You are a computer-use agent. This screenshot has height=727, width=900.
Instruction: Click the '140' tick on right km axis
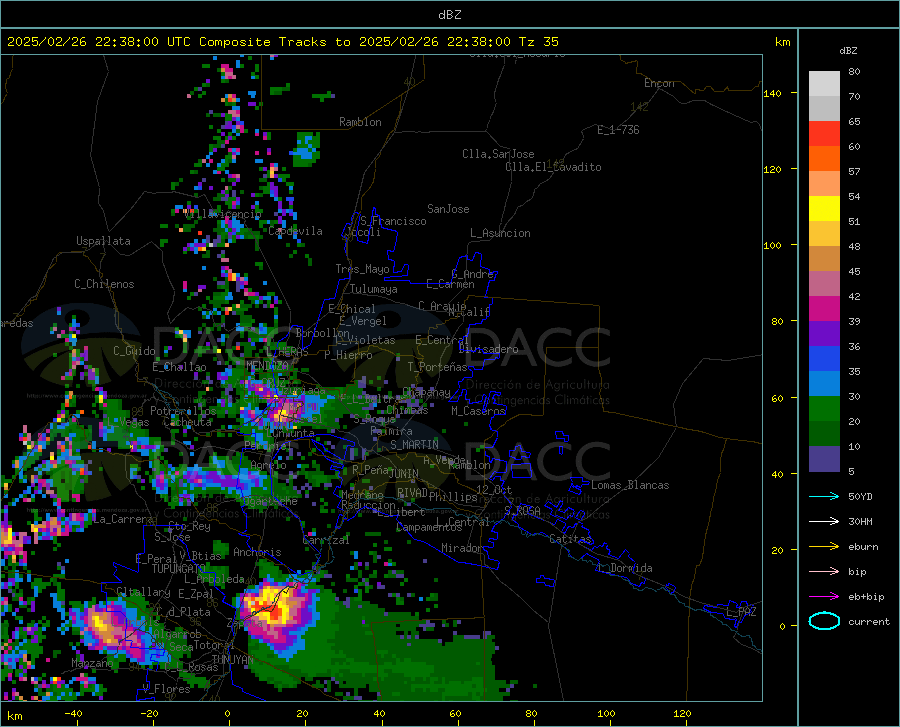772,93
